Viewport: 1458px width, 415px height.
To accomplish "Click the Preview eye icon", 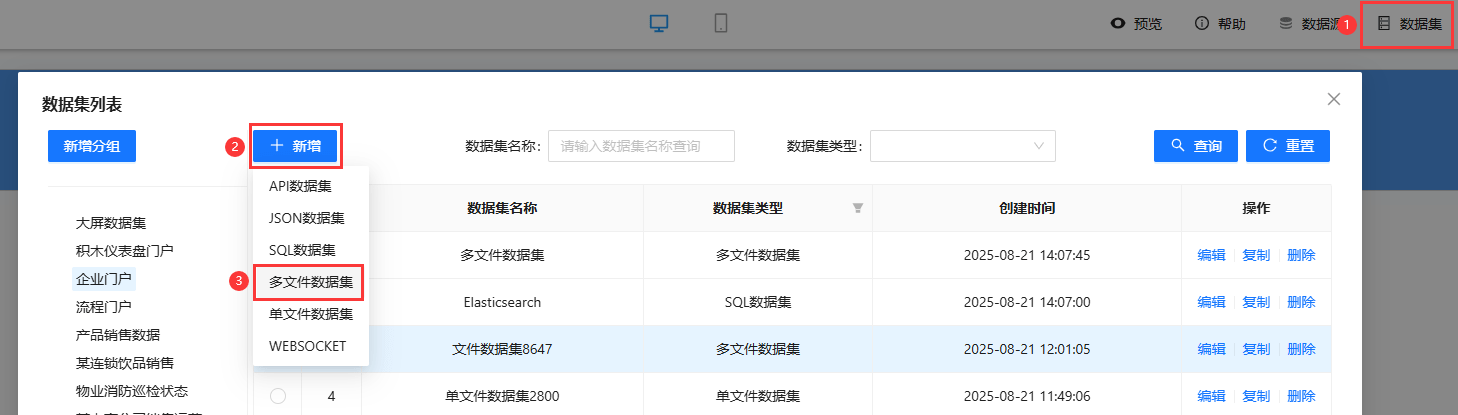I will [x=1118, y=24].
